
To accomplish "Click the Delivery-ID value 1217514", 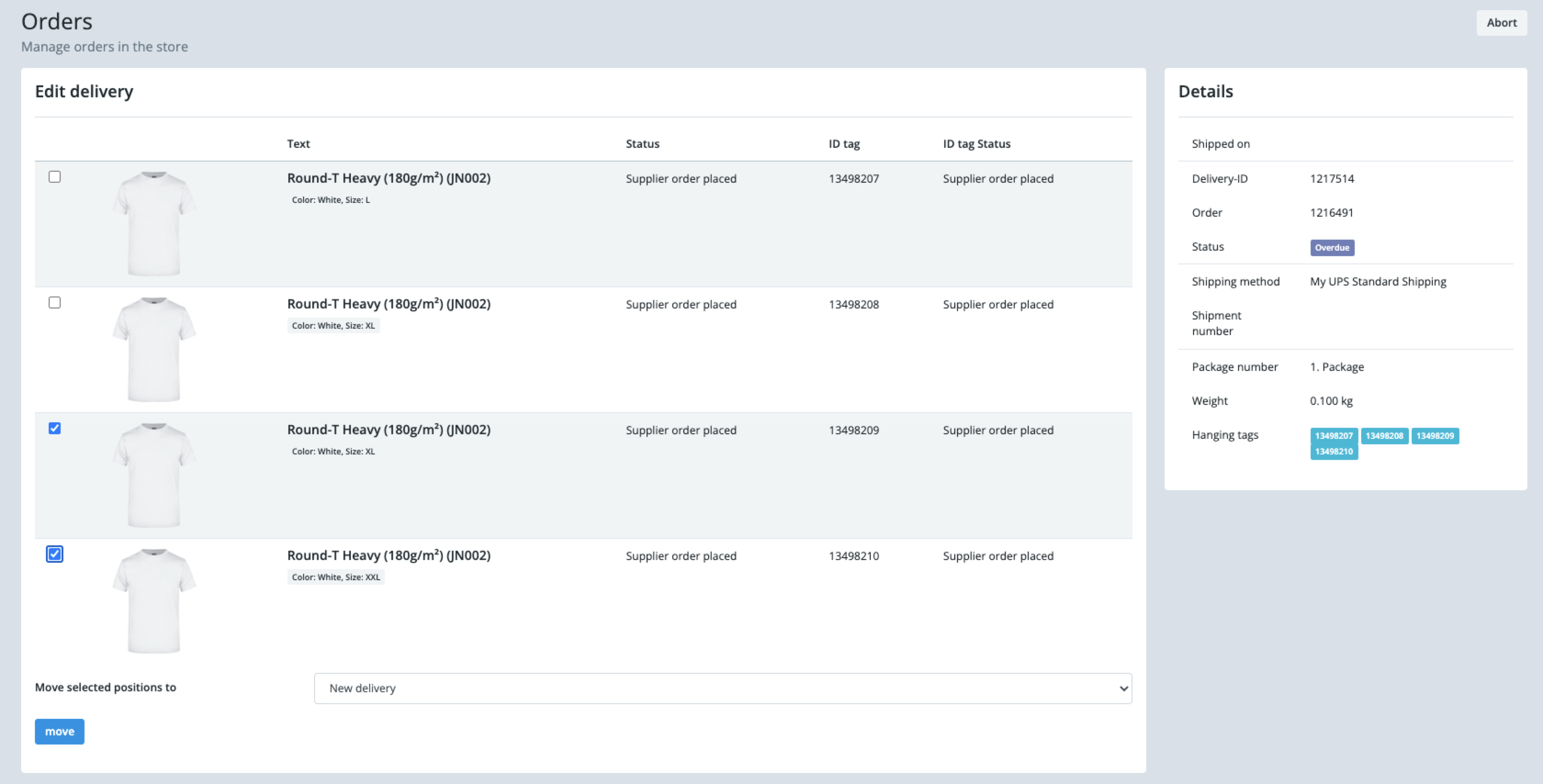I will point(1332,179).
